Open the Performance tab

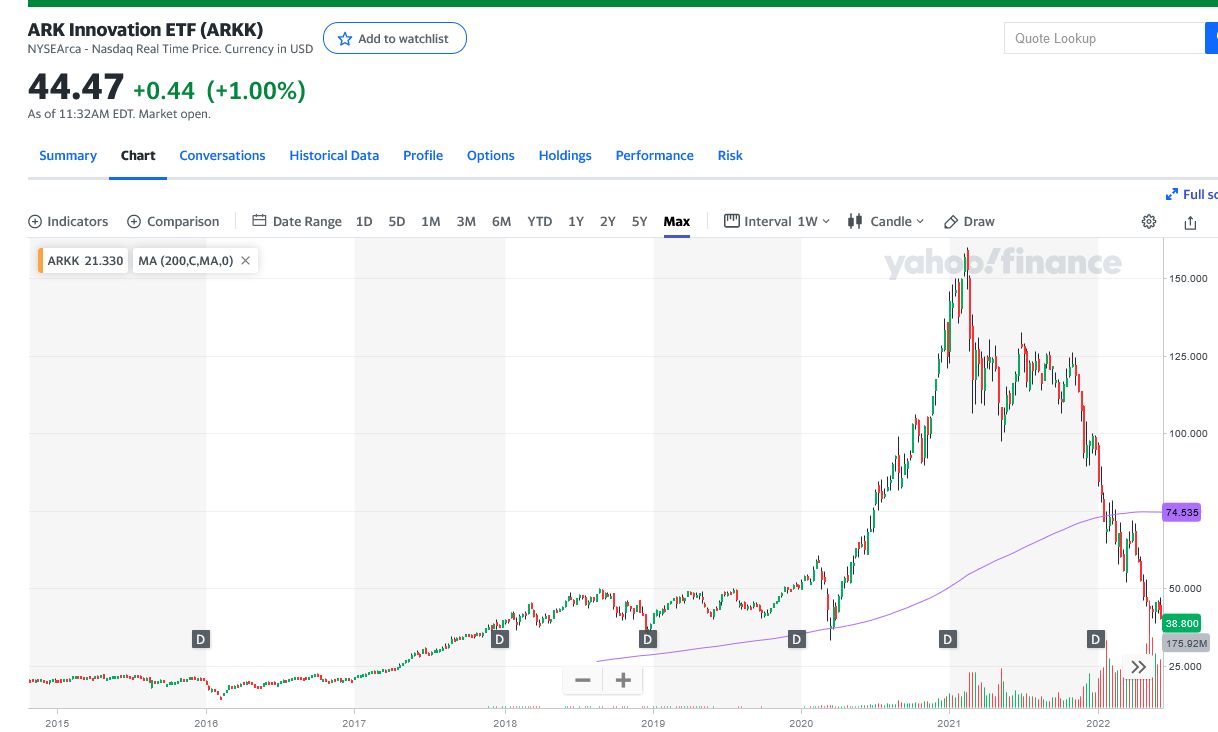pyautogui.click(x=654, y=156)
